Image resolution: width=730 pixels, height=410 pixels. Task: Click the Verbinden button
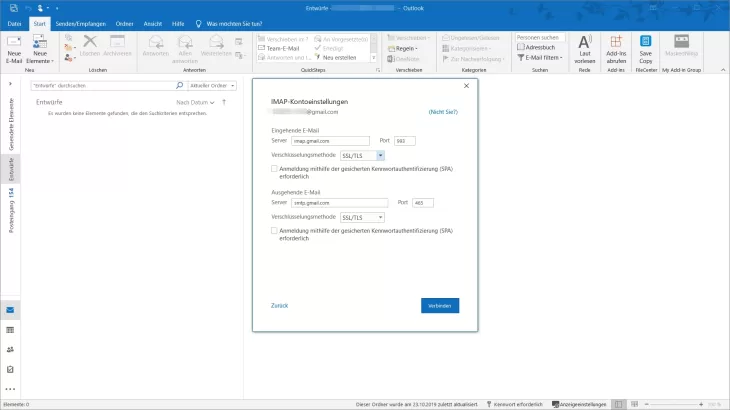440,305
